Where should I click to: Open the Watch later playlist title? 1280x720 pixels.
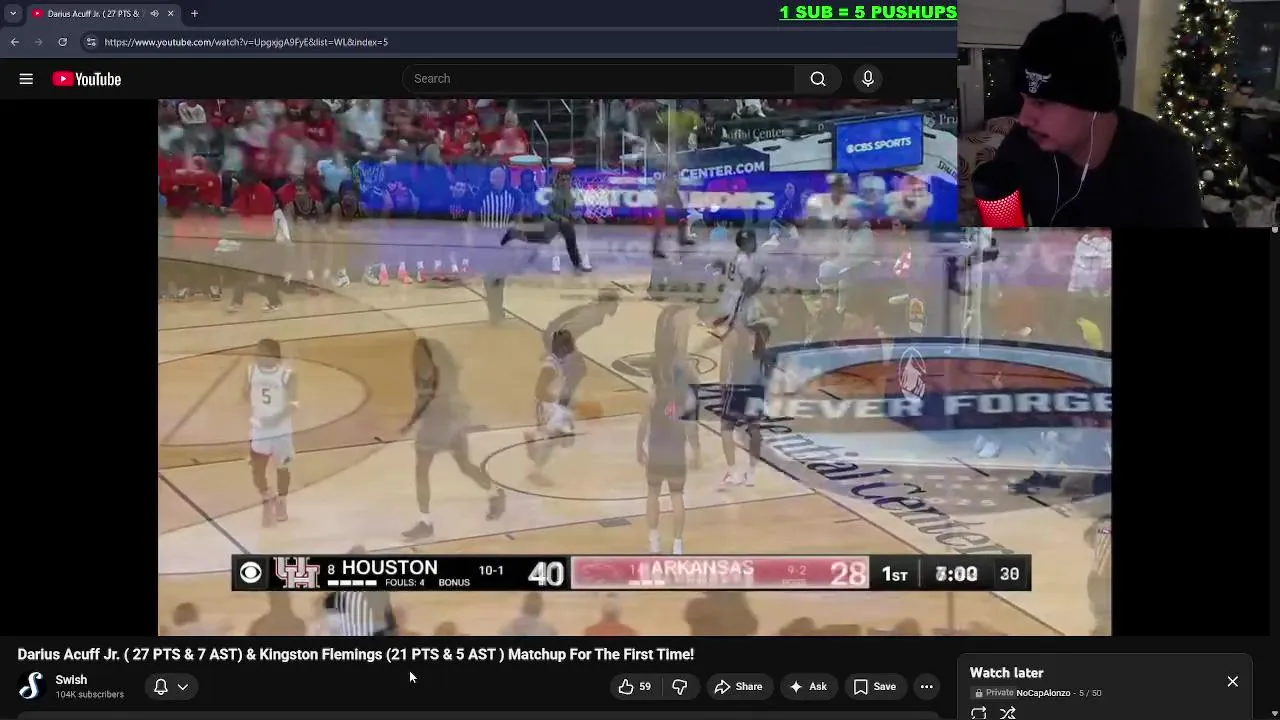[x=1007, y=673]
